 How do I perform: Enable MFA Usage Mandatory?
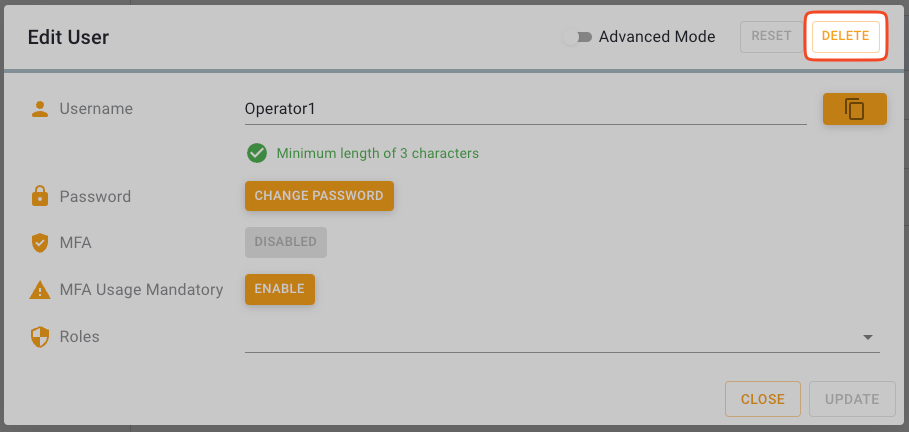pyautogui.click(x=280, y=289)
